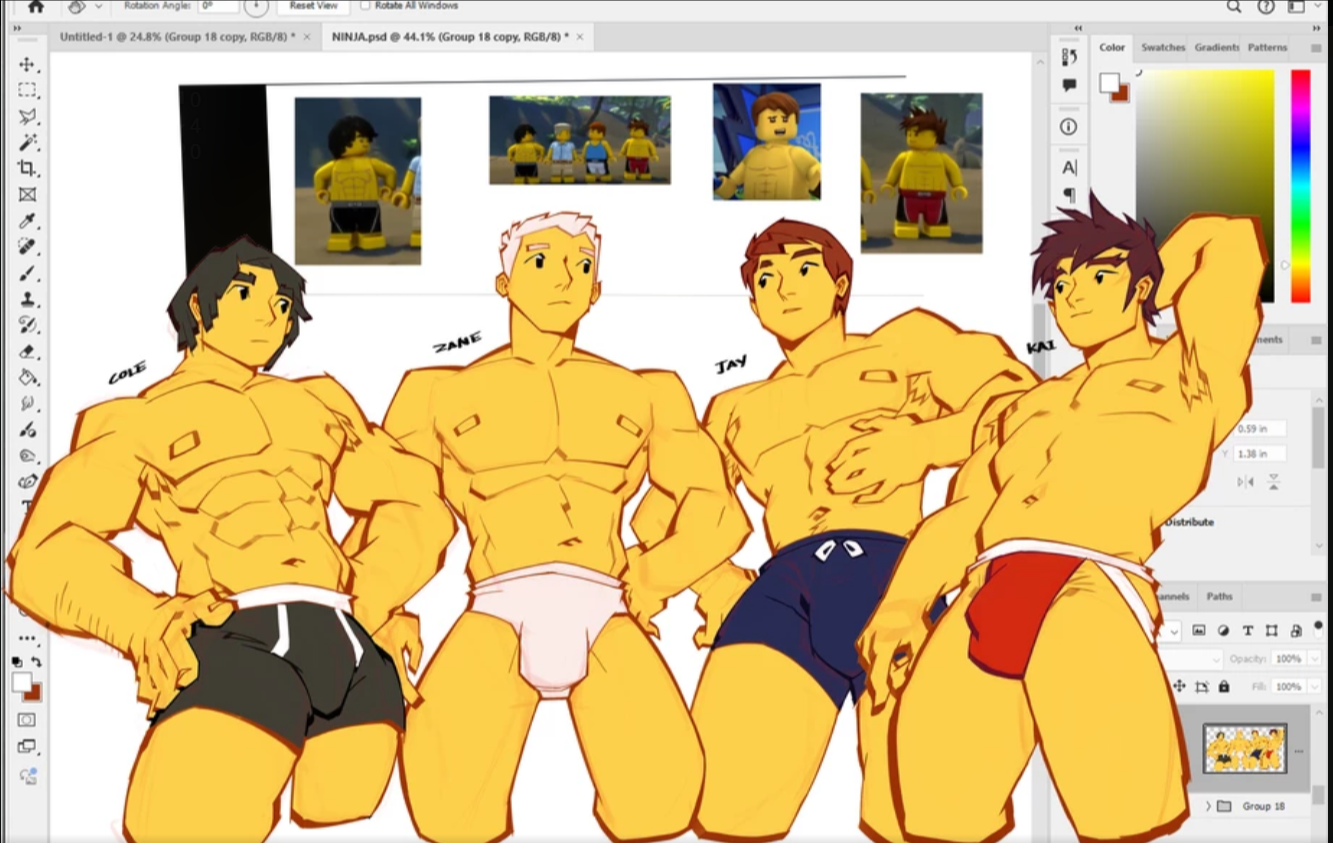This screenshot has height=843, width=1333.
Task: Open the History panel icon
Action: point(1069,57)
